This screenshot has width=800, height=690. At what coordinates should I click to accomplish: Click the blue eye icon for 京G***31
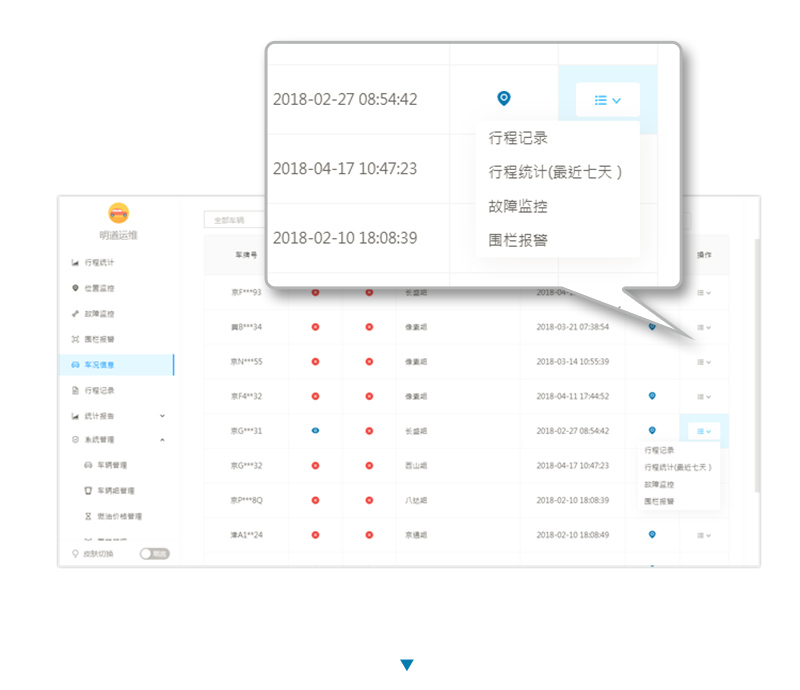click(315, 431)
